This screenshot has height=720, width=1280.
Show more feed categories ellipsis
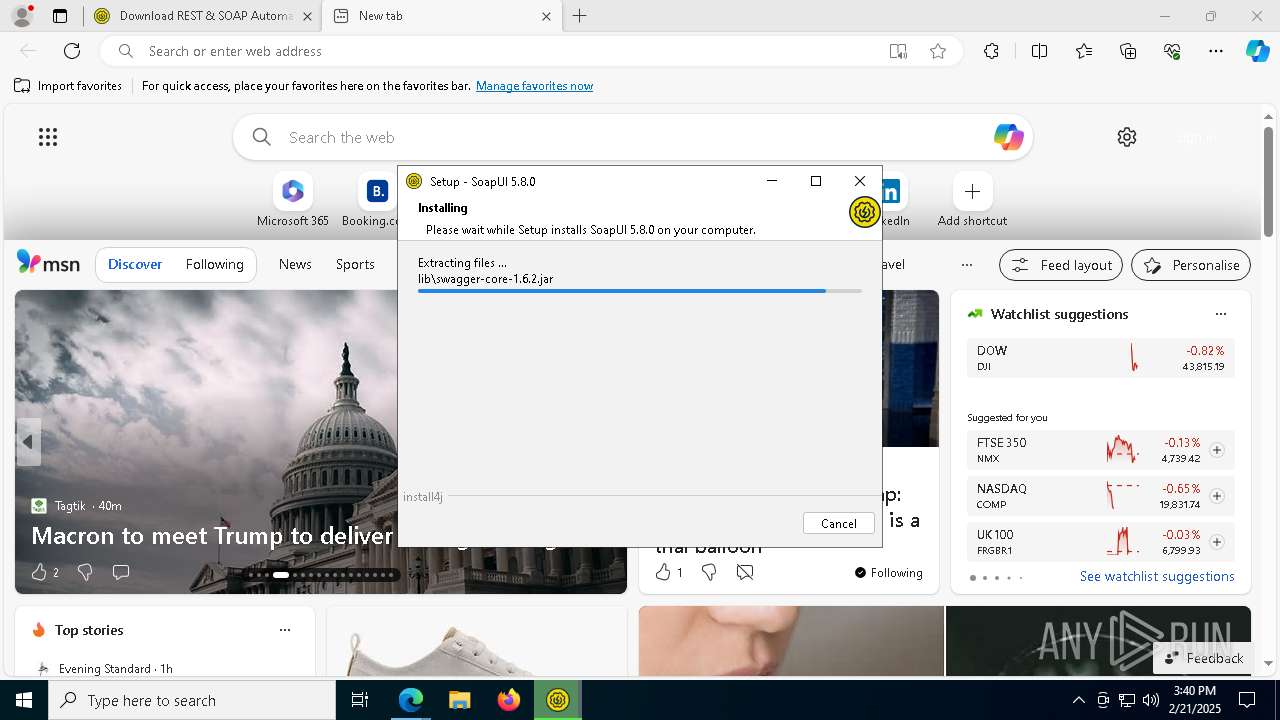[x=966, y=265]
